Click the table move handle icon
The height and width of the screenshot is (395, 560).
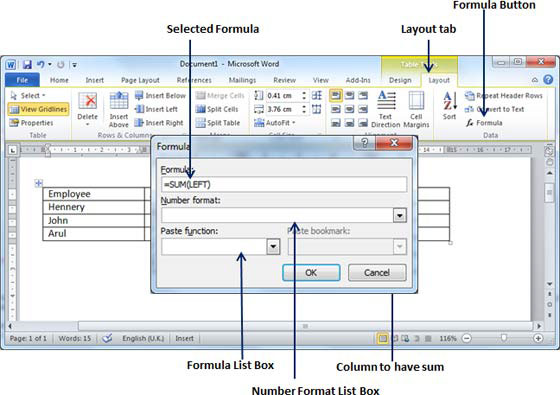38,183
